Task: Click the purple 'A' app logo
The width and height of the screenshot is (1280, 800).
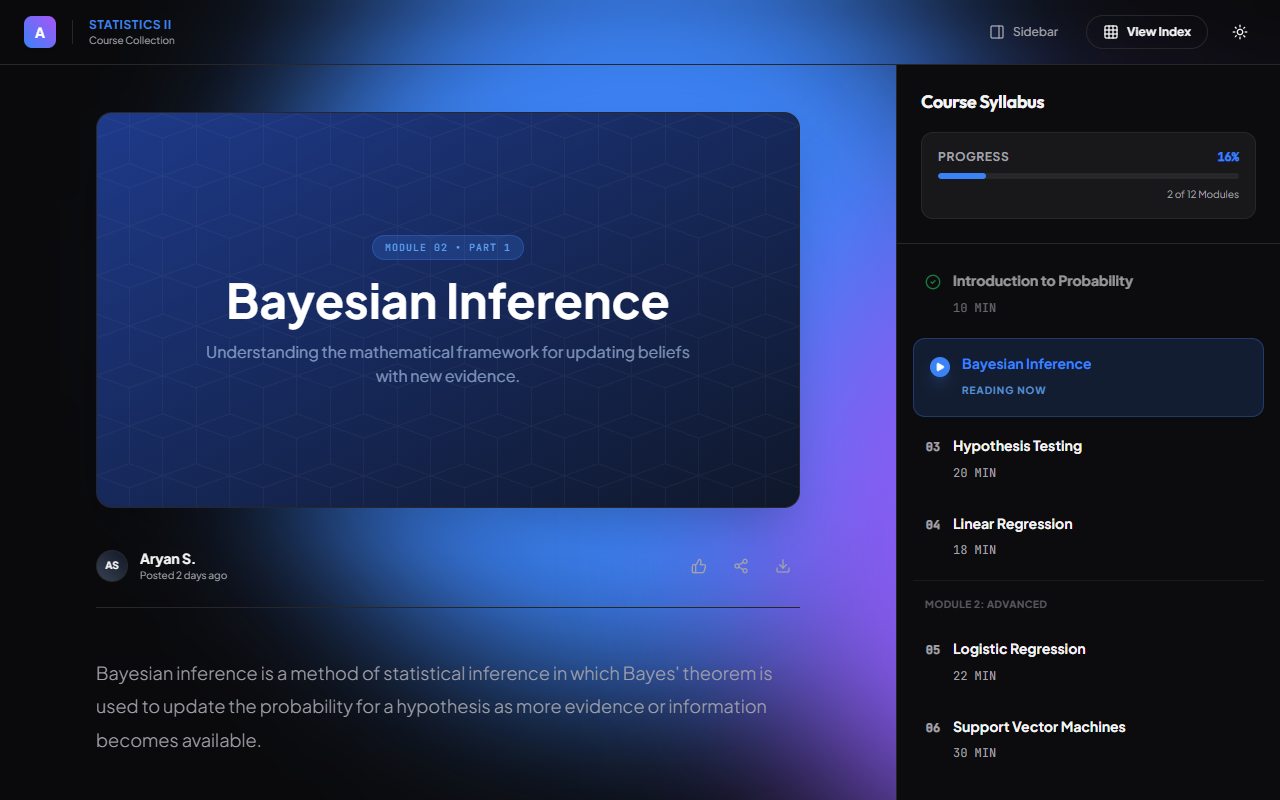Action: (x=40, y=32)
